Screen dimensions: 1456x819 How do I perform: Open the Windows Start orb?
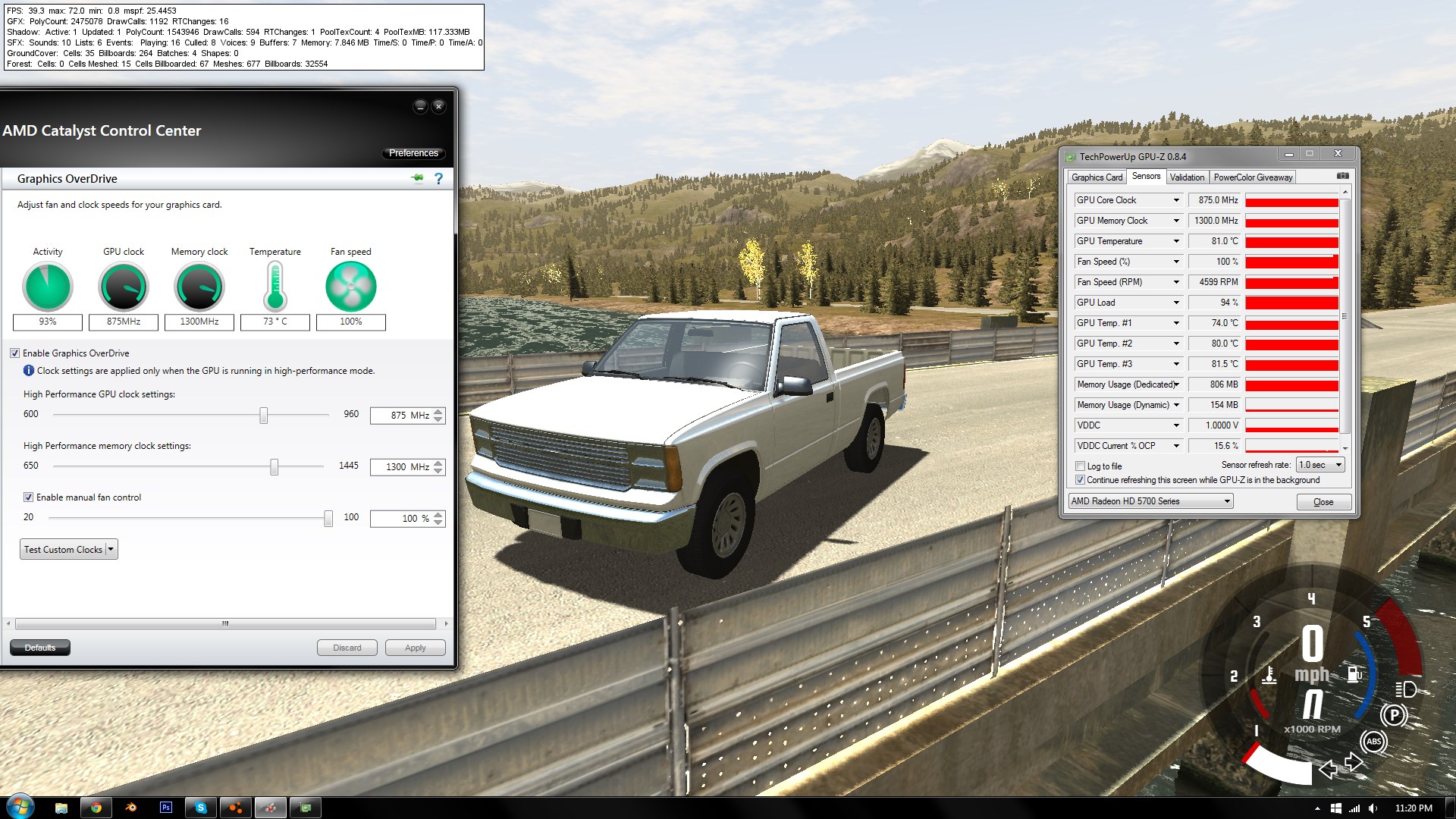(19, 808)
